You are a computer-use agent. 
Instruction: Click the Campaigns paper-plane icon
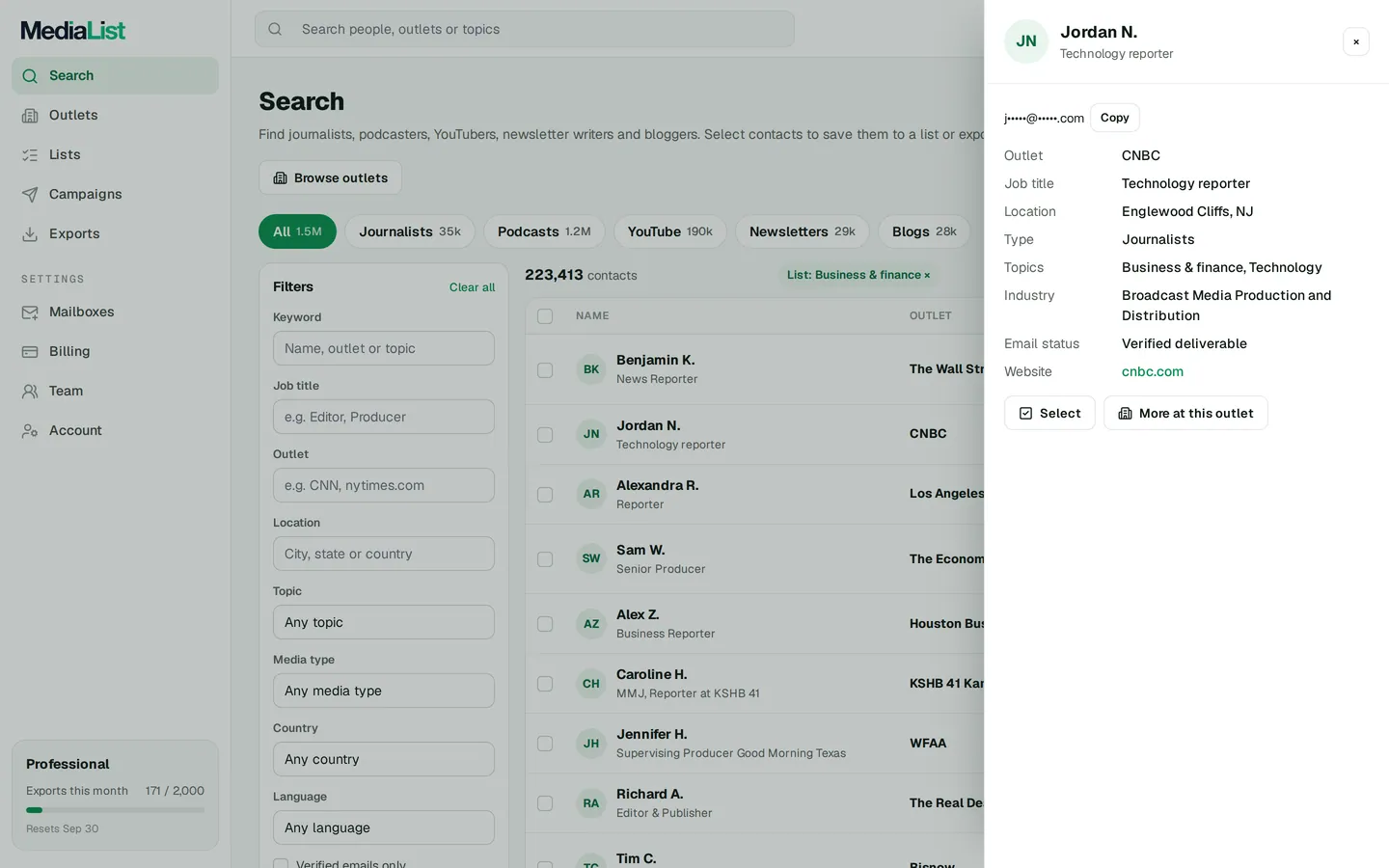[30, 194]
